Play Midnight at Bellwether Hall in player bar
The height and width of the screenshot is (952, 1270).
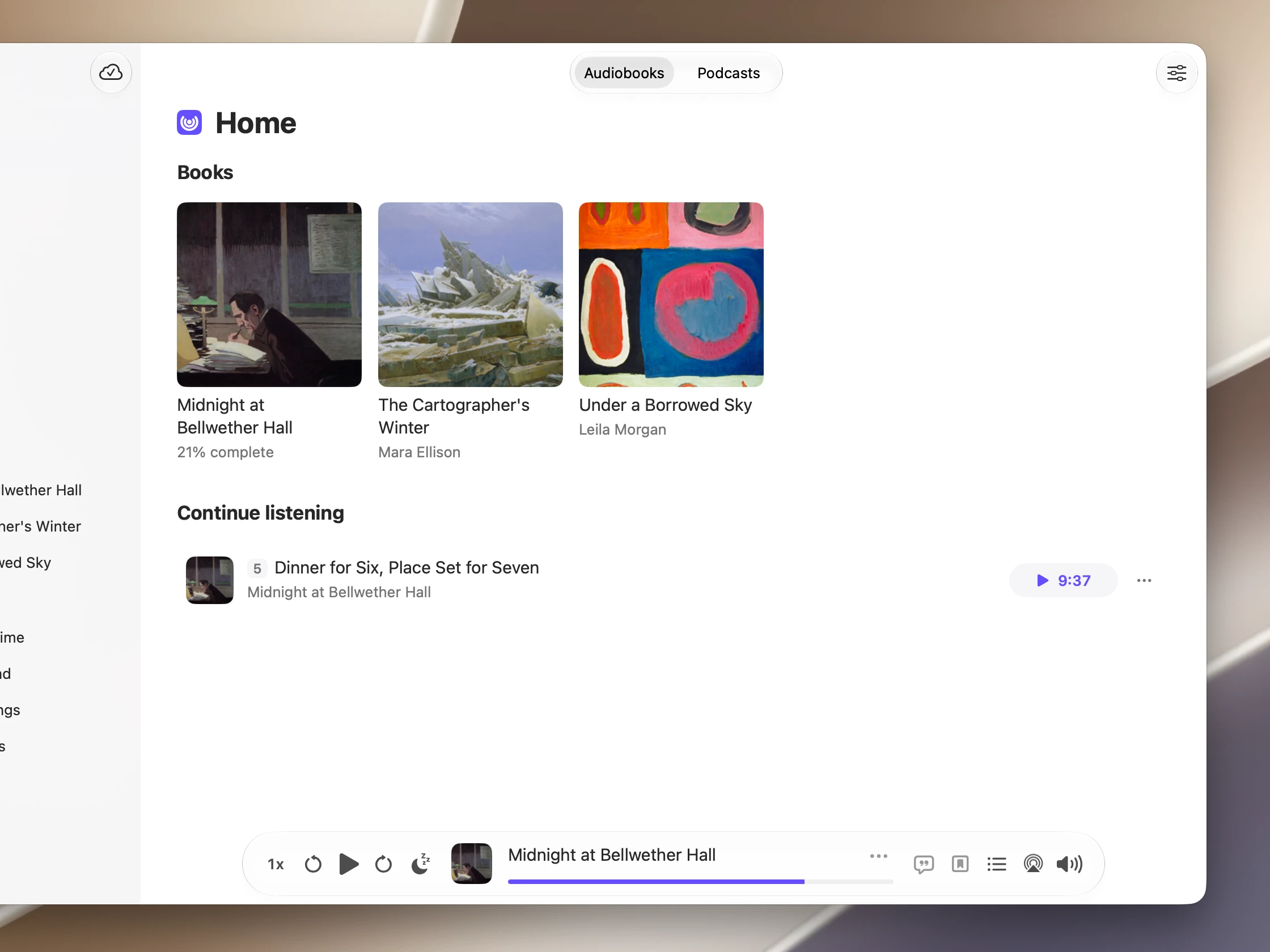[349, 864]
